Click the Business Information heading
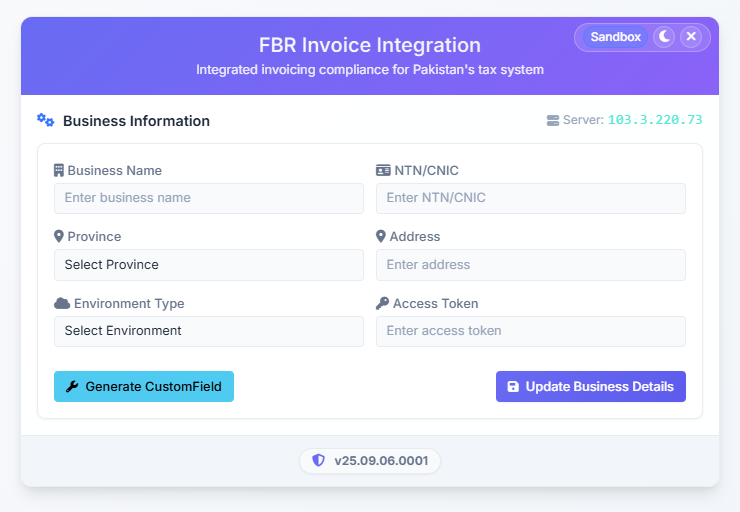Viewport: 740px width, 512px height. click(136, 121)
